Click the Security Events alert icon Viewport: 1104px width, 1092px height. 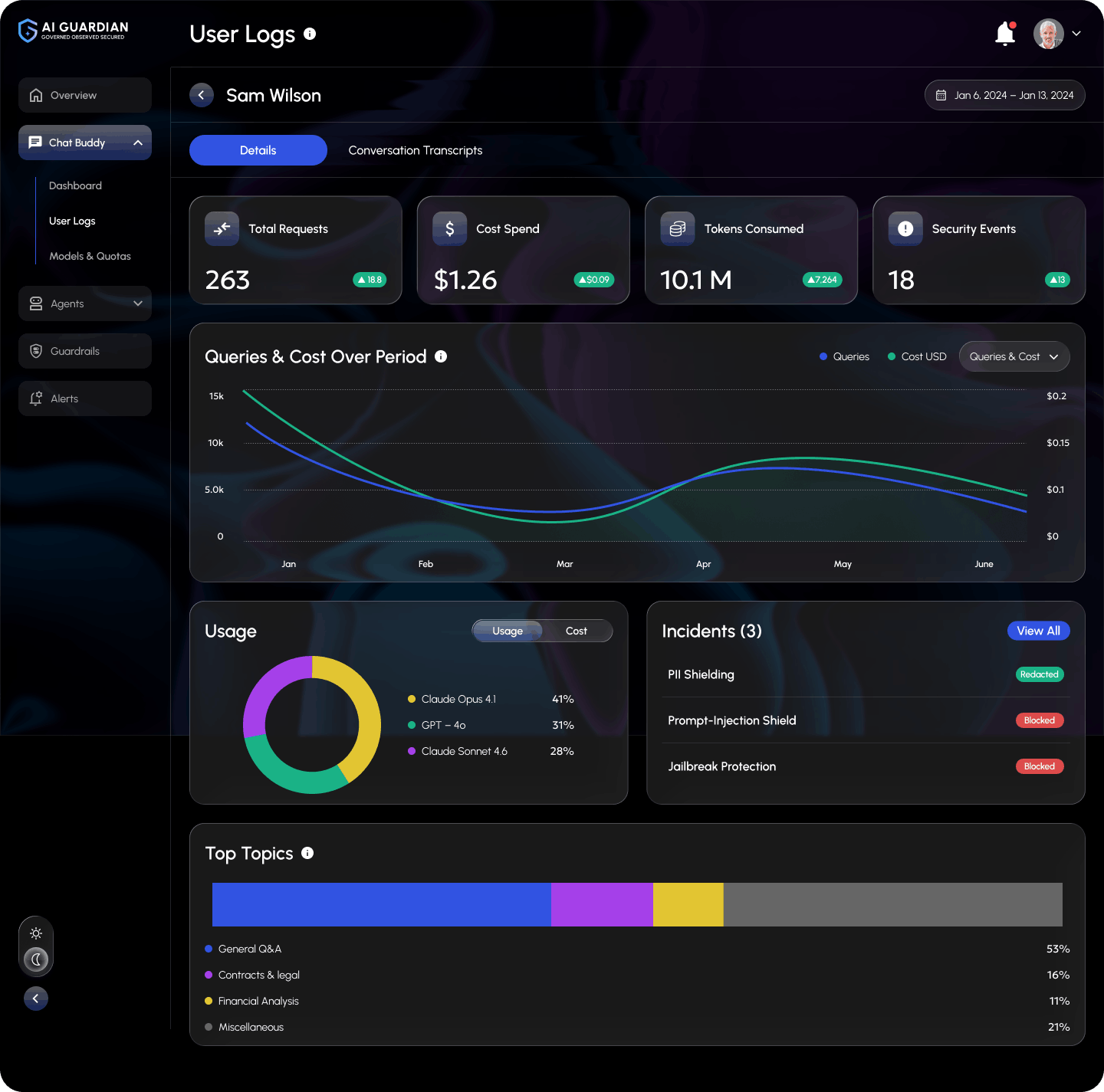(x=905, y=228)
